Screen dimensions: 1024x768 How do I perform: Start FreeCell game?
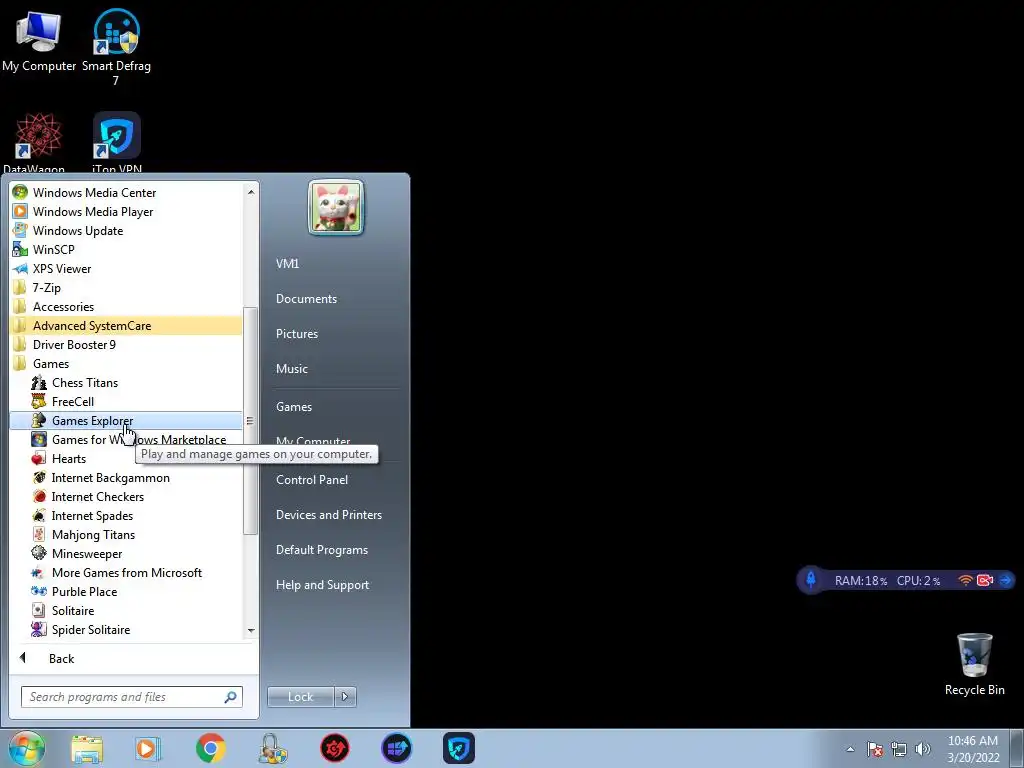click(x=126, y=402)
